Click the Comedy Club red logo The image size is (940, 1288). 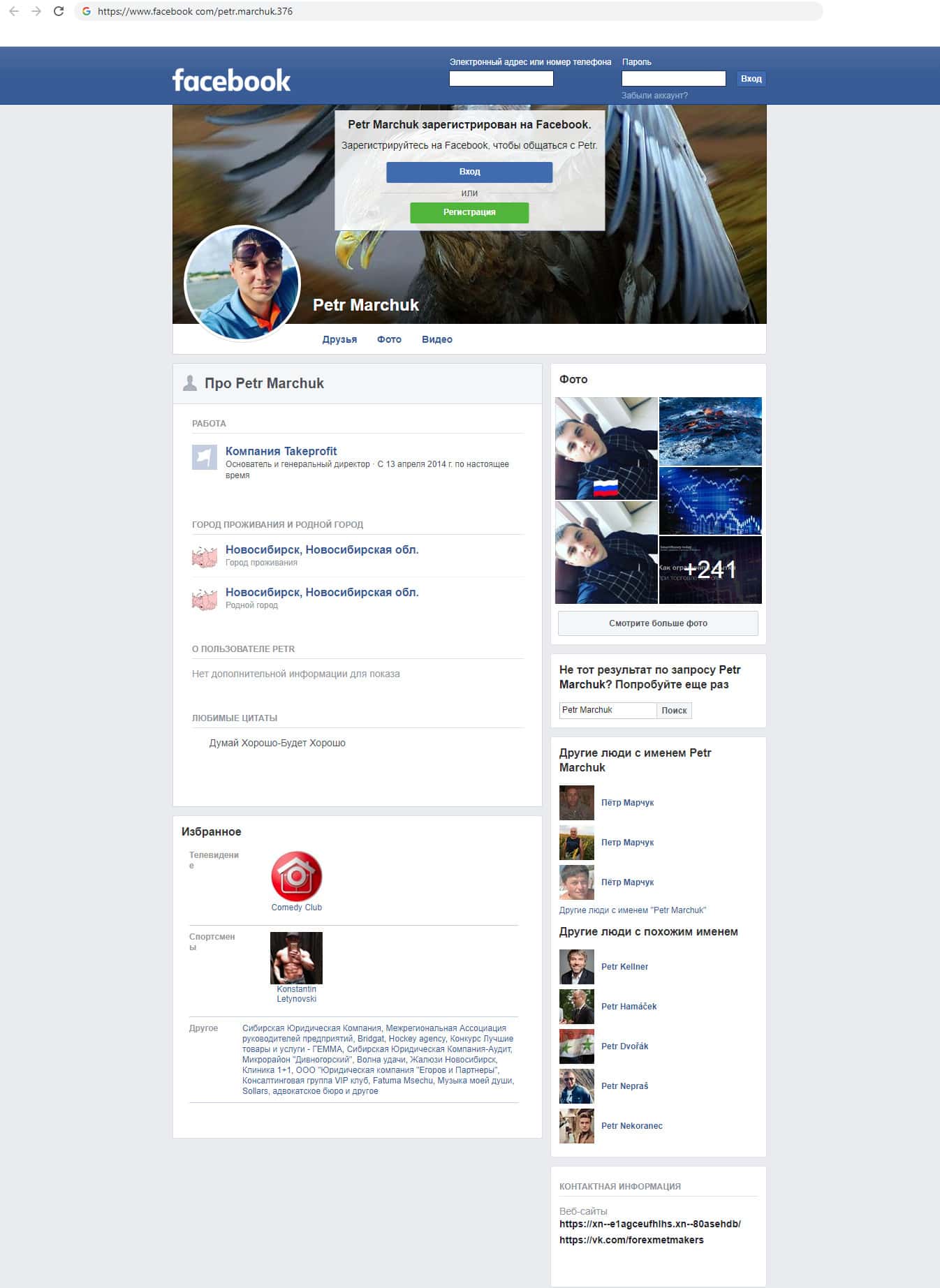click(297, 876)
